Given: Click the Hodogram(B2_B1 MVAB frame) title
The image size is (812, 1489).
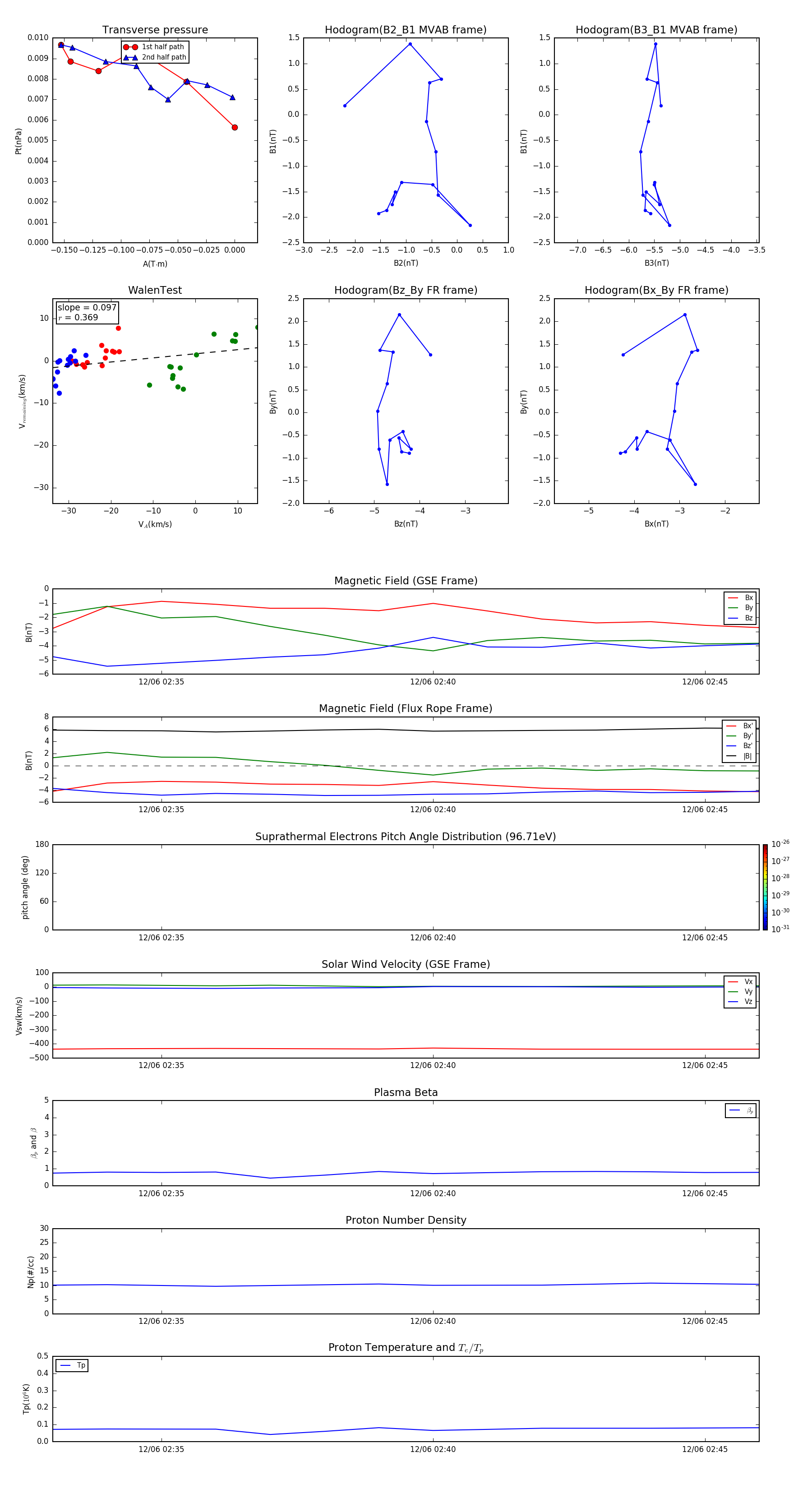Looking at the screenshot, I should (x=405, y=30).
